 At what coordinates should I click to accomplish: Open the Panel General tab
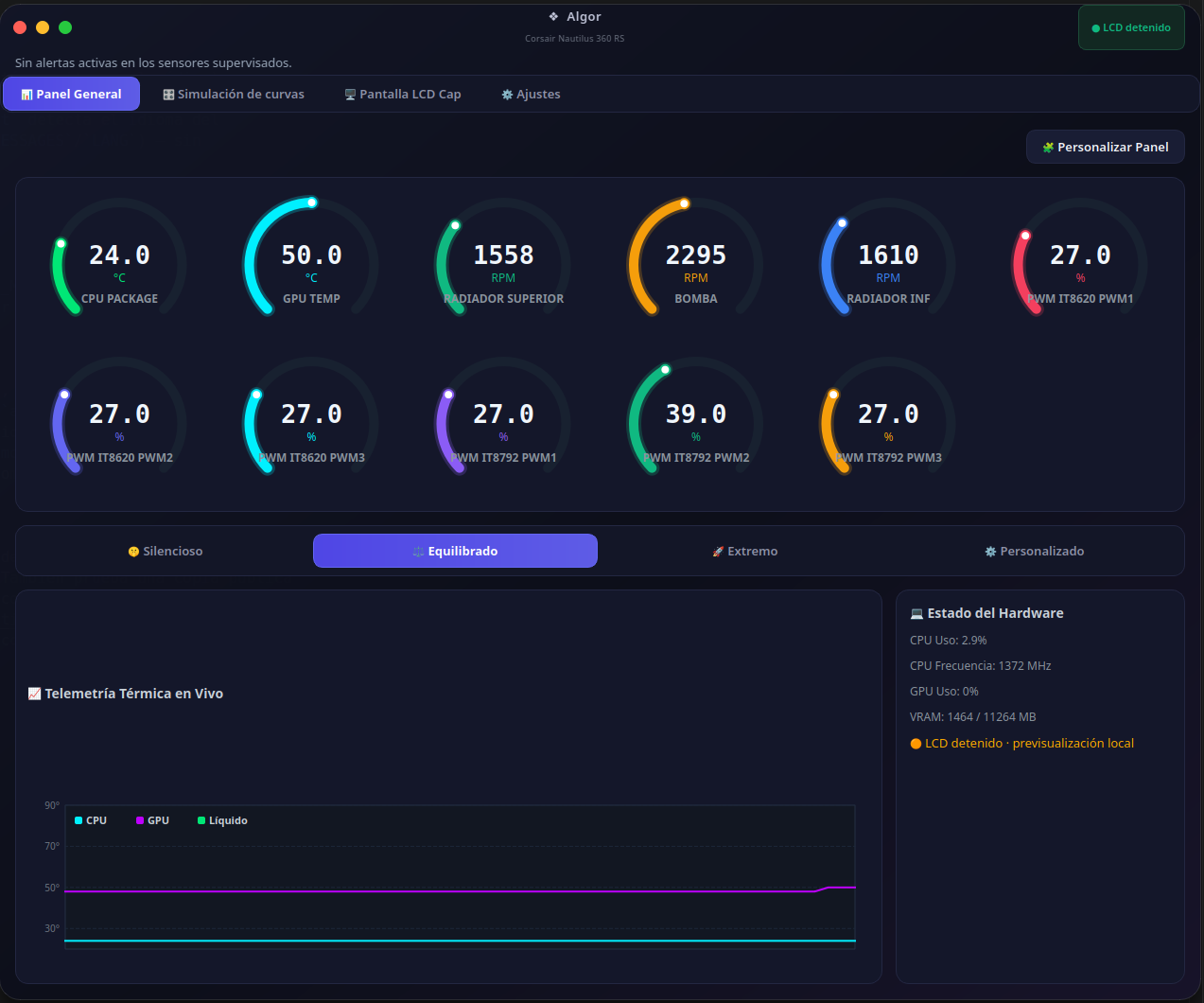pyautogui.click(x=72, y=94)
